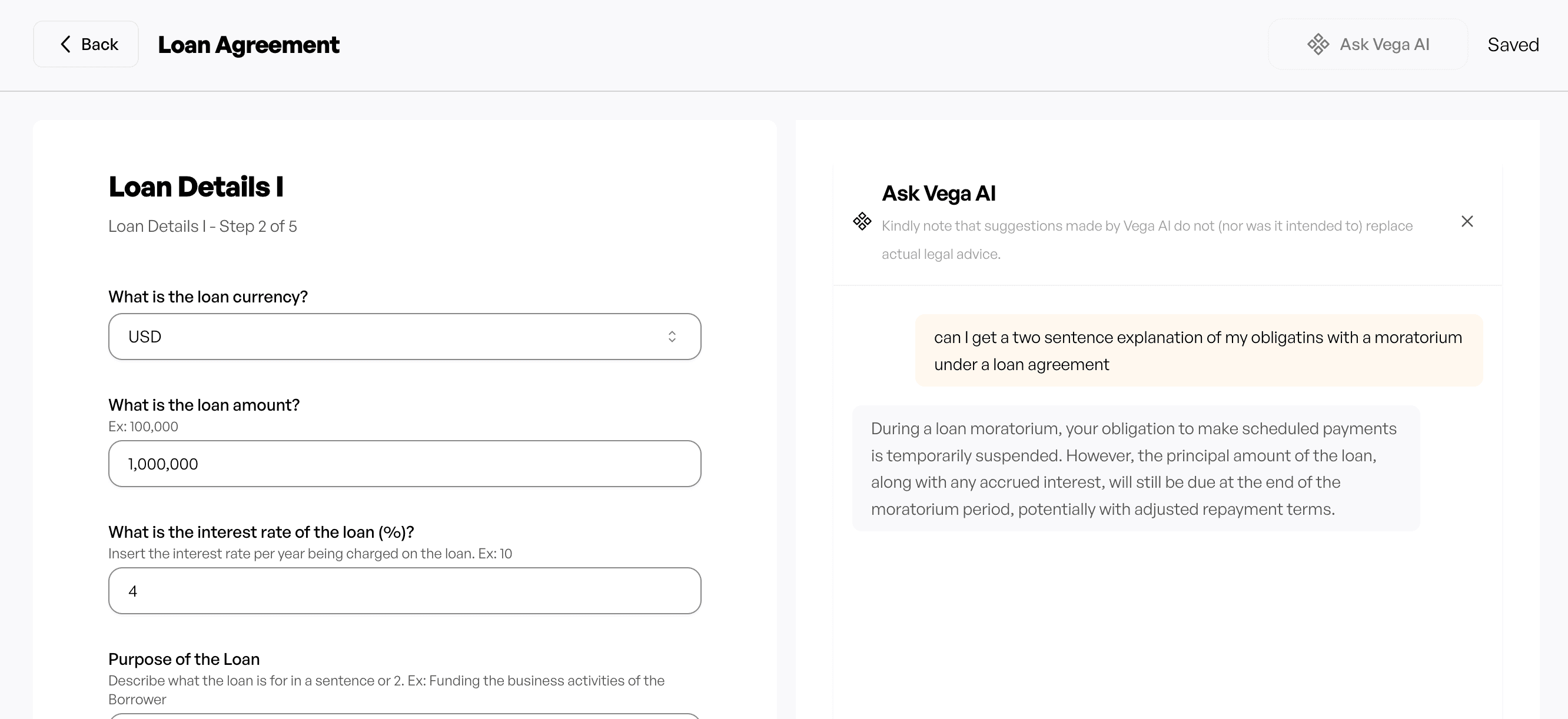Click the currency dropdown up-down arrows
The width and height of the screenshot is (1568, 719).
pyautogui.click(x=672, y=337)
